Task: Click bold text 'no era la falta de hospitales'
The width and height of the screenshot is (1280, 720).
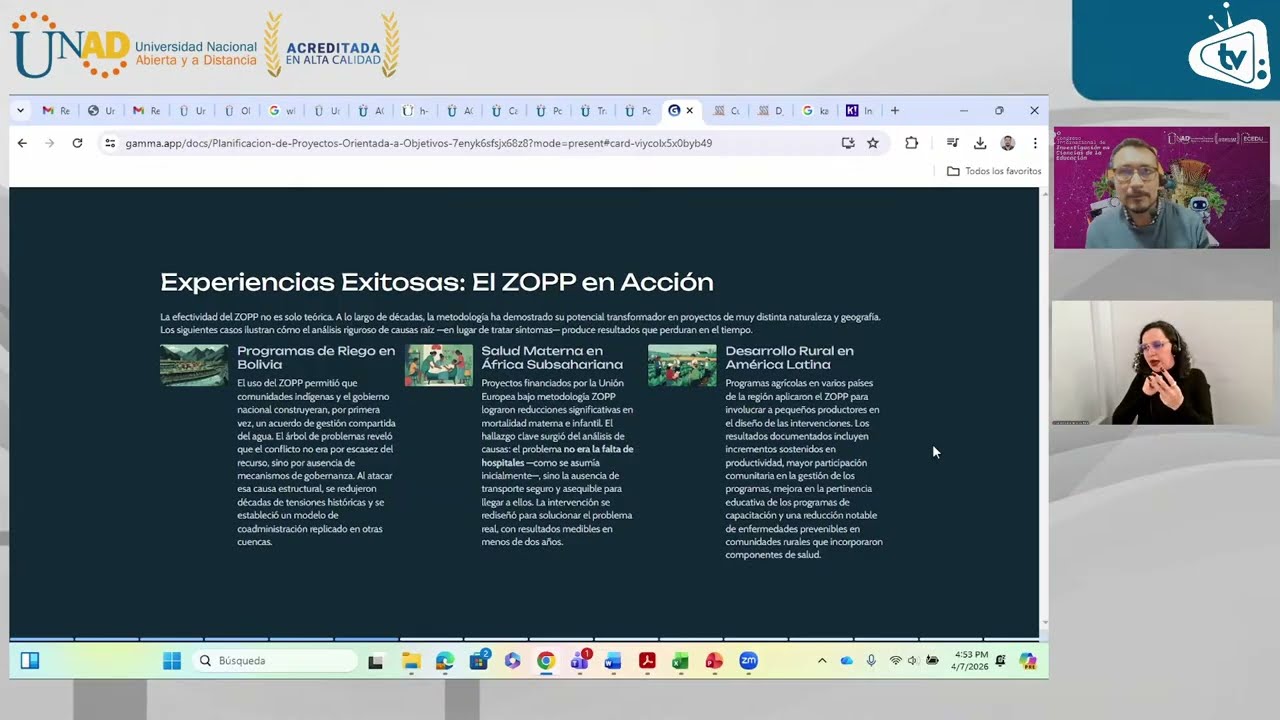Action: click(557, 456)
